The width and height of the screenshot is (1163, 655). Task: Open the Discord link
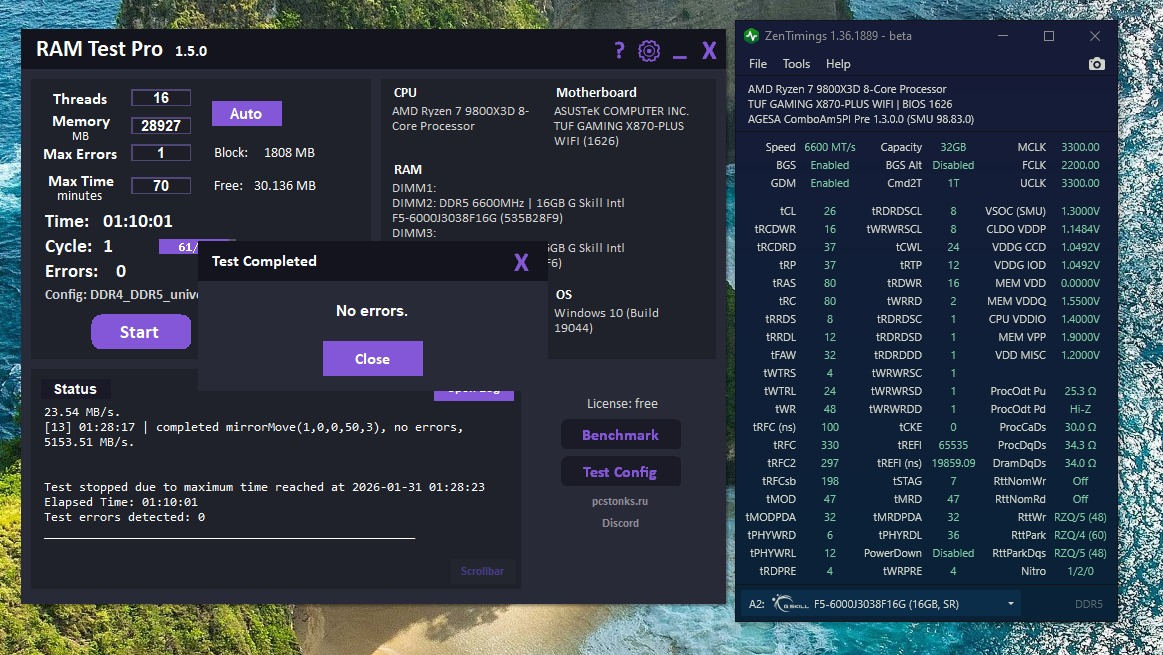tap(620, 523)
